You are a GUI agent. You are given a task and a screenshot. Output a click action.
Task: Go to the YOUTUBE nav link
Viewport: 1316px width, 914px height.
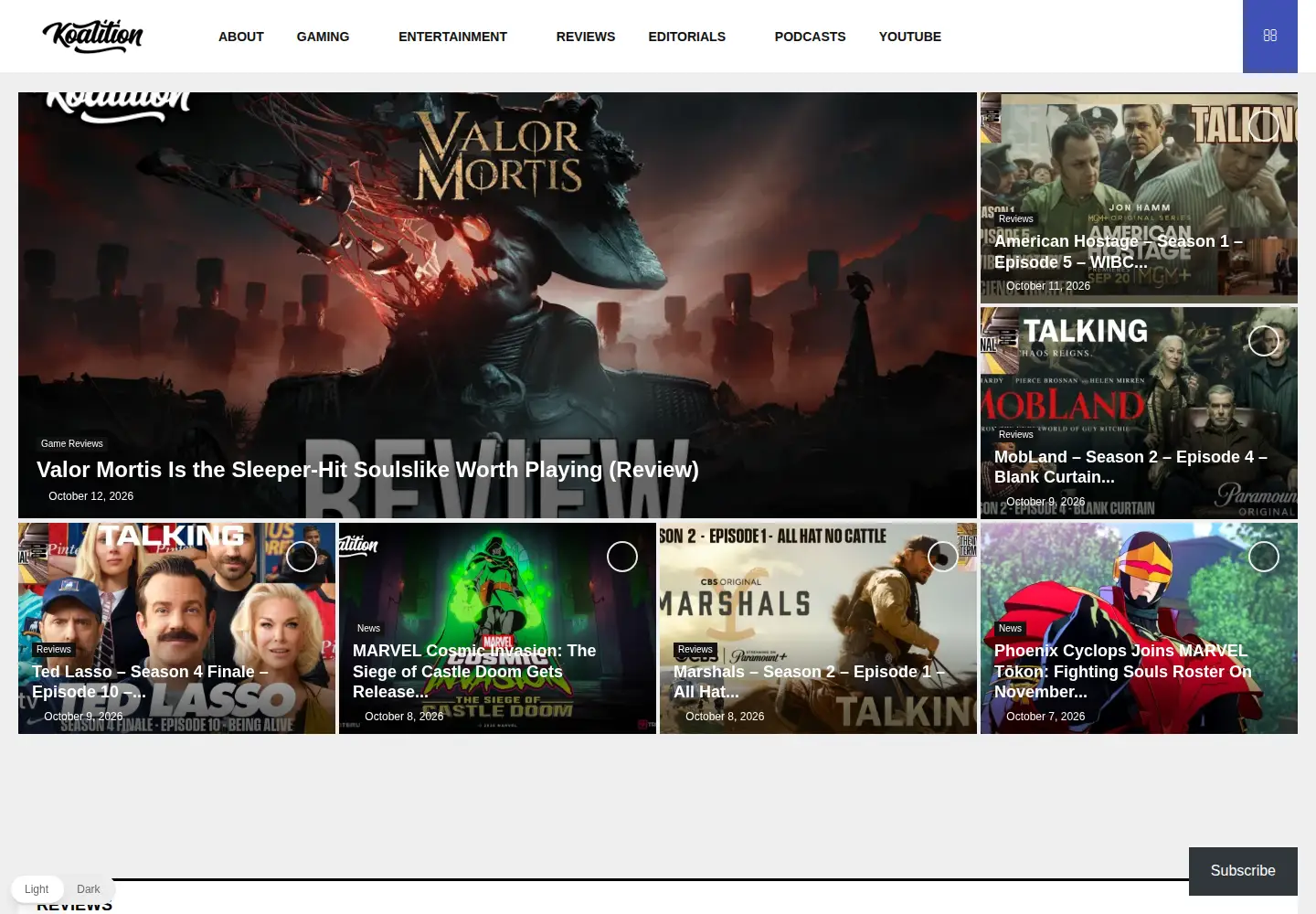pyautogui.click(x=910, y=37)
